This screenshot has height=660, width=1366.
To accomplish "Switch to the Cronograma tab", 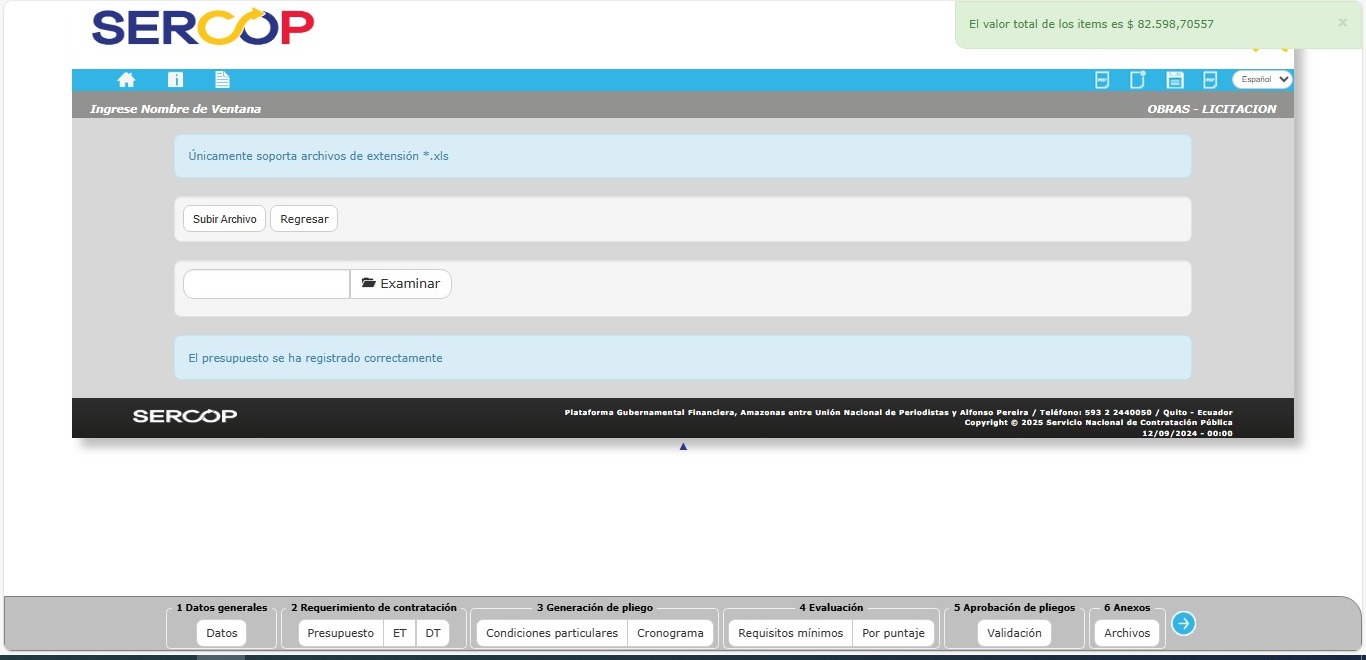I will point(670,633).
